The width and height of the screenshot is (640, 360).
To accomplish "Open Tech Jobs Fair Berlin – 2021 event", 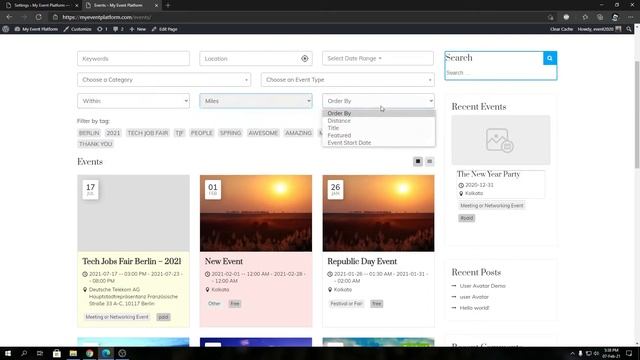I will [132, 261].
